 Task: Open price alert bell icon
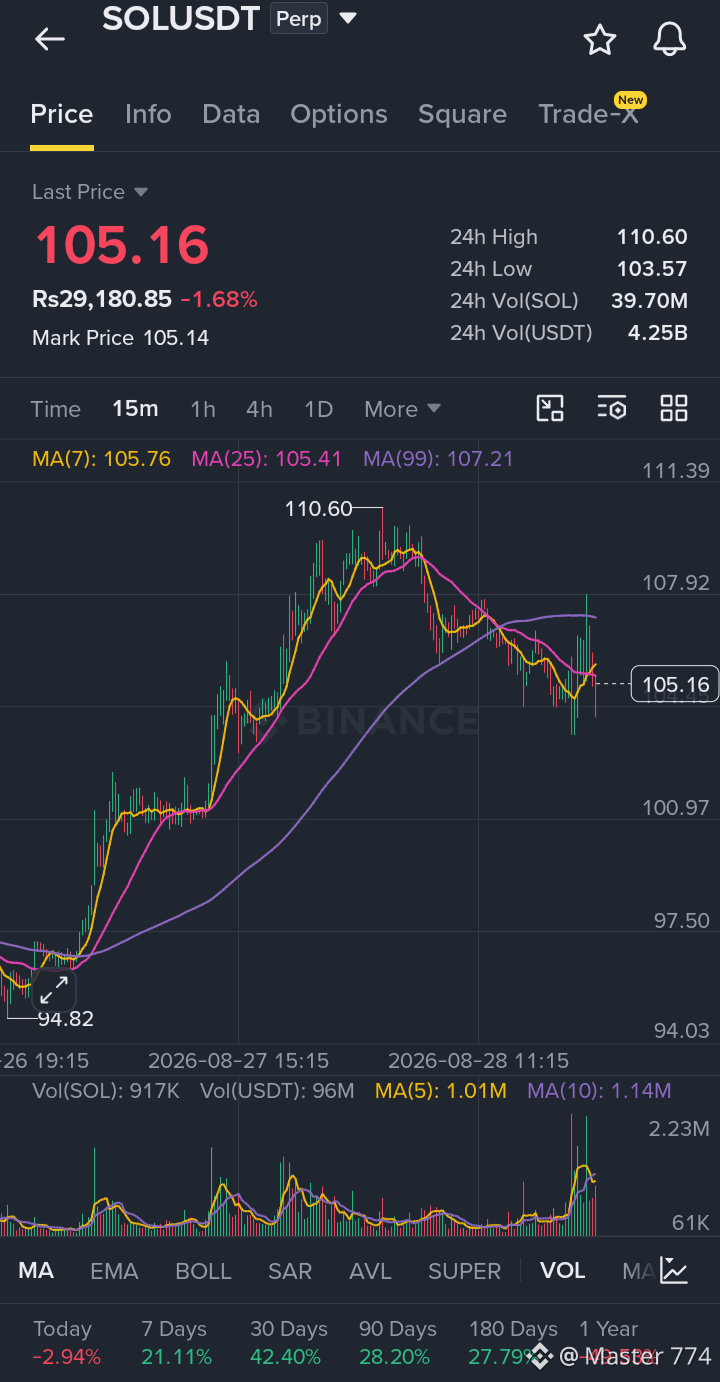(x=669, y=39)
